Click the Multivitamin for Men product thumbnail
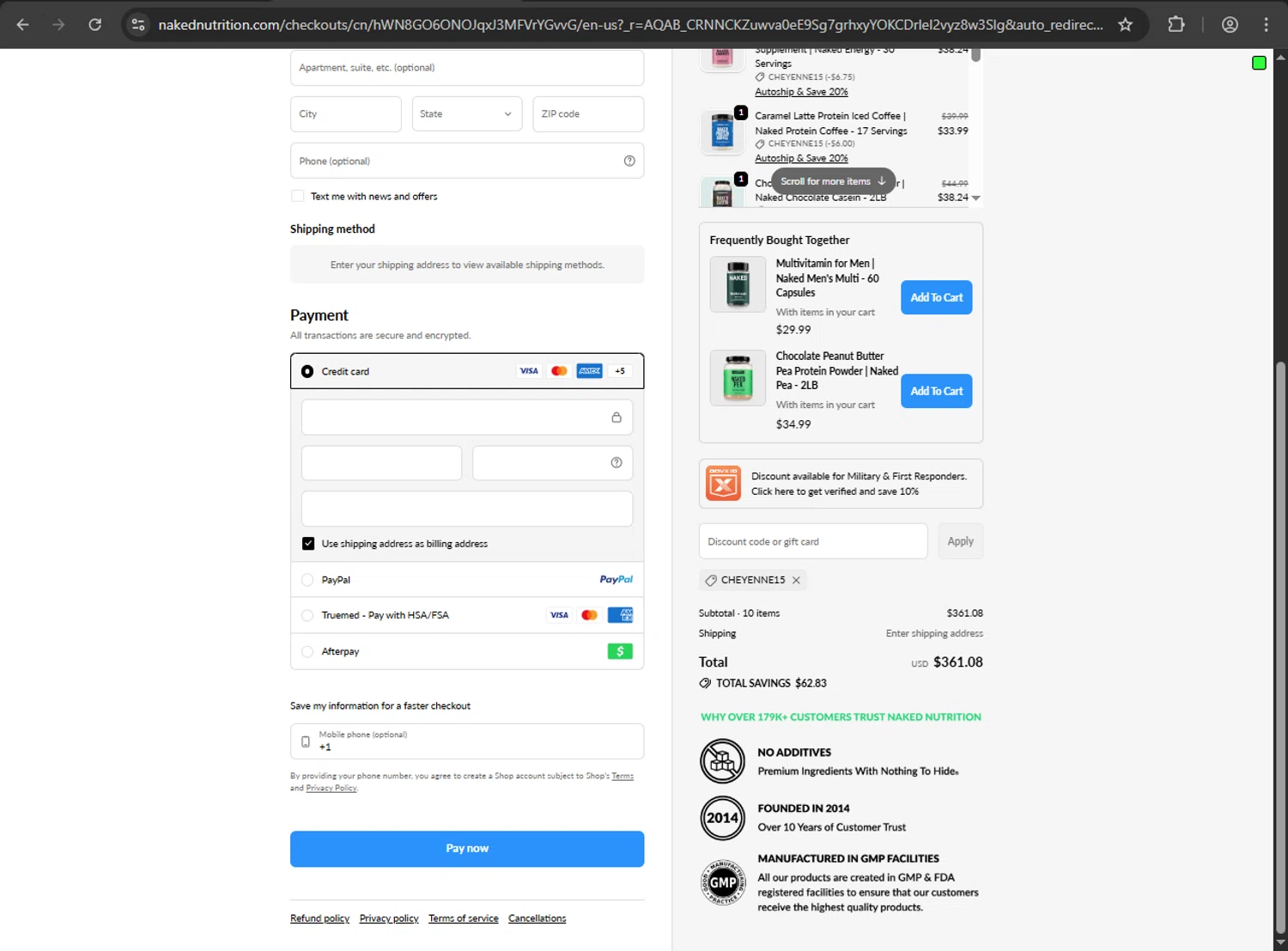The image size is (1288, 951). (738, 284)
